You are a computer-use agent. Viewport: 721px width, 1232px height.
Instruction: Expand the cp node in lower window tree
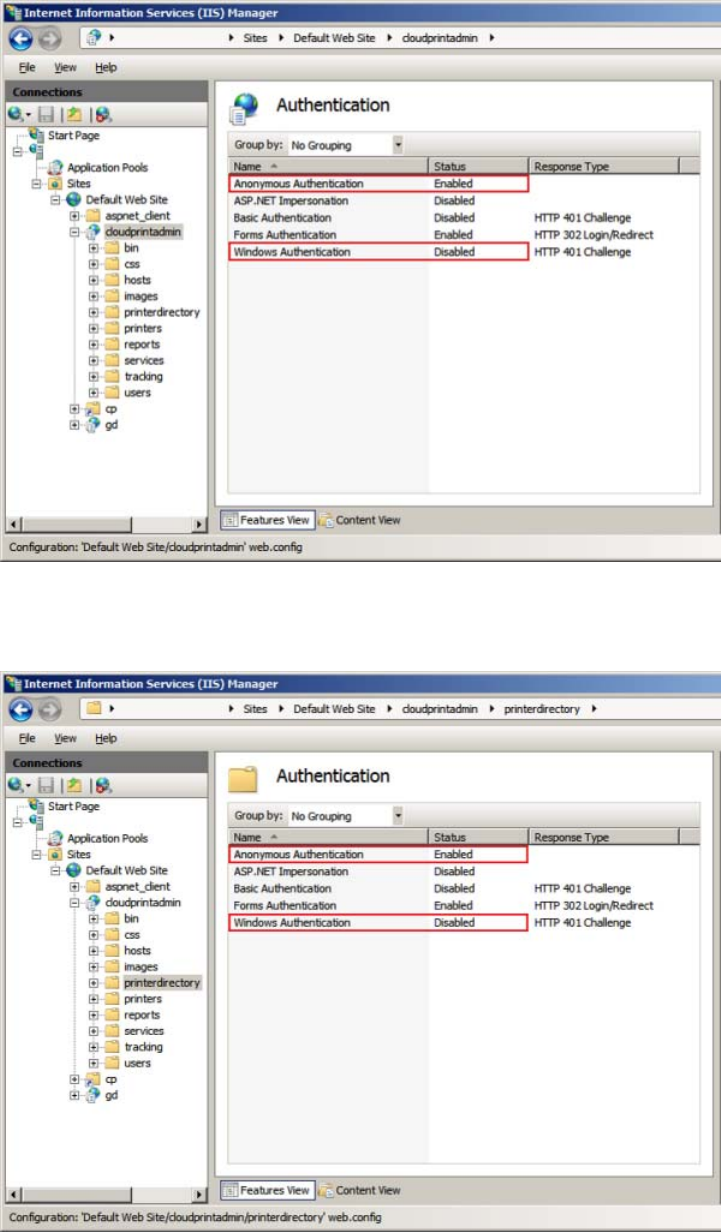coord(75,1080)
